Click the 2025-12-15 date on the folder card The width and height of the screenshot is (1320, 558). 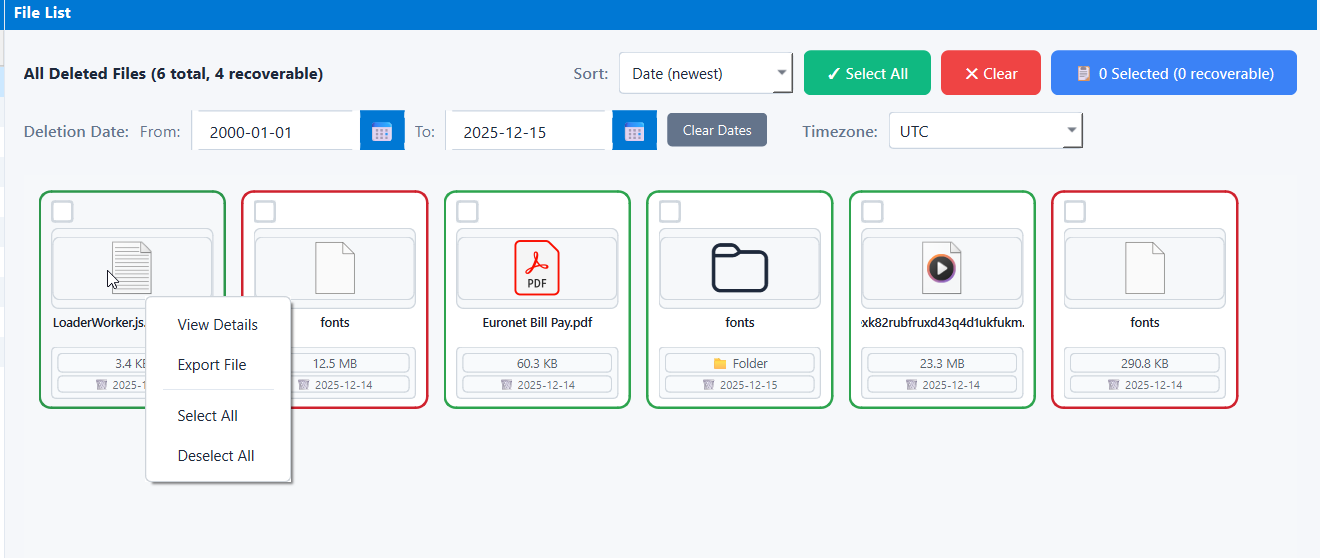[749, 385]
